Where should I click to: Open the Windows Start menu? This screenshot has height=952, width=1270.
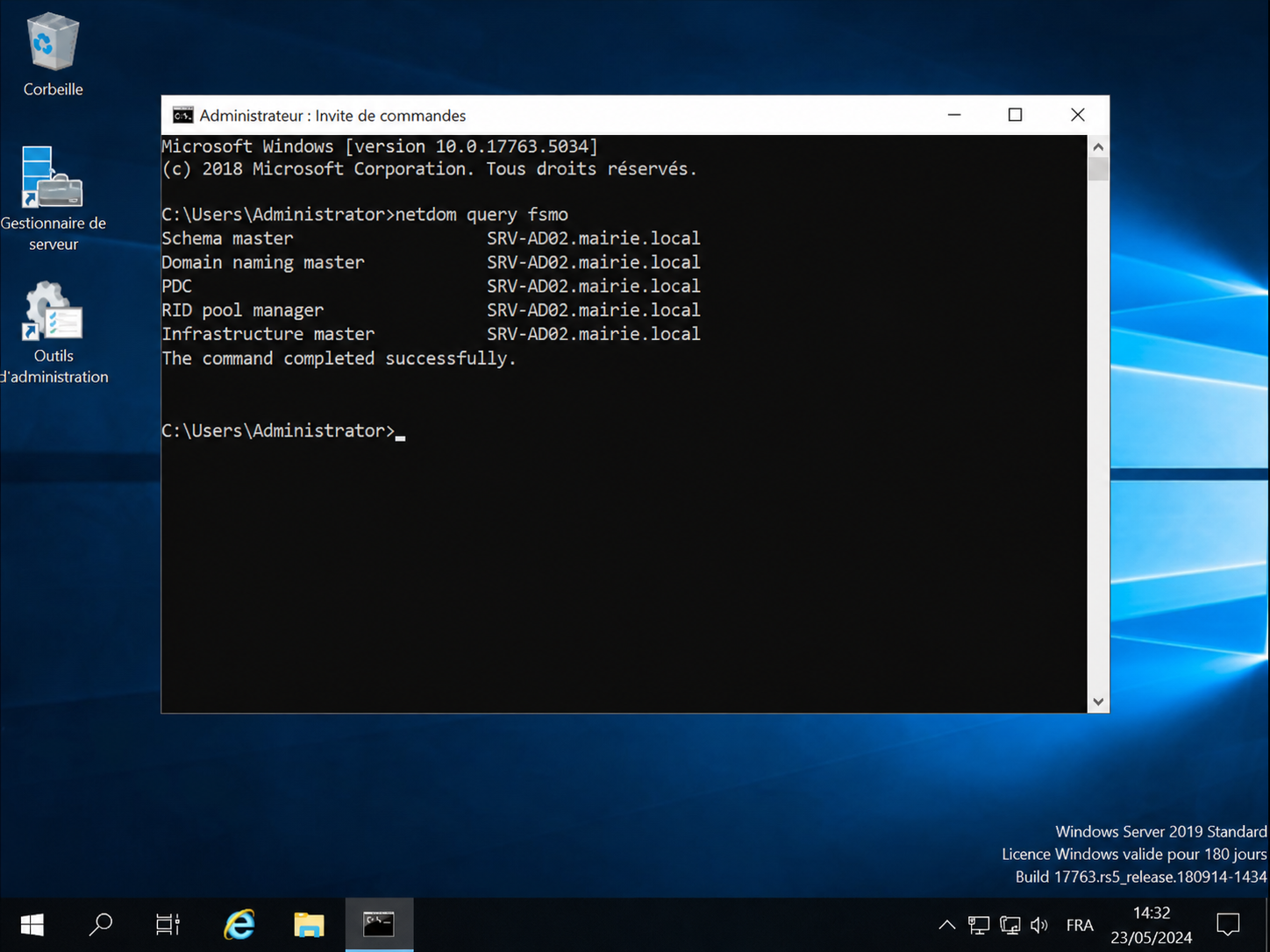(32, 925)
